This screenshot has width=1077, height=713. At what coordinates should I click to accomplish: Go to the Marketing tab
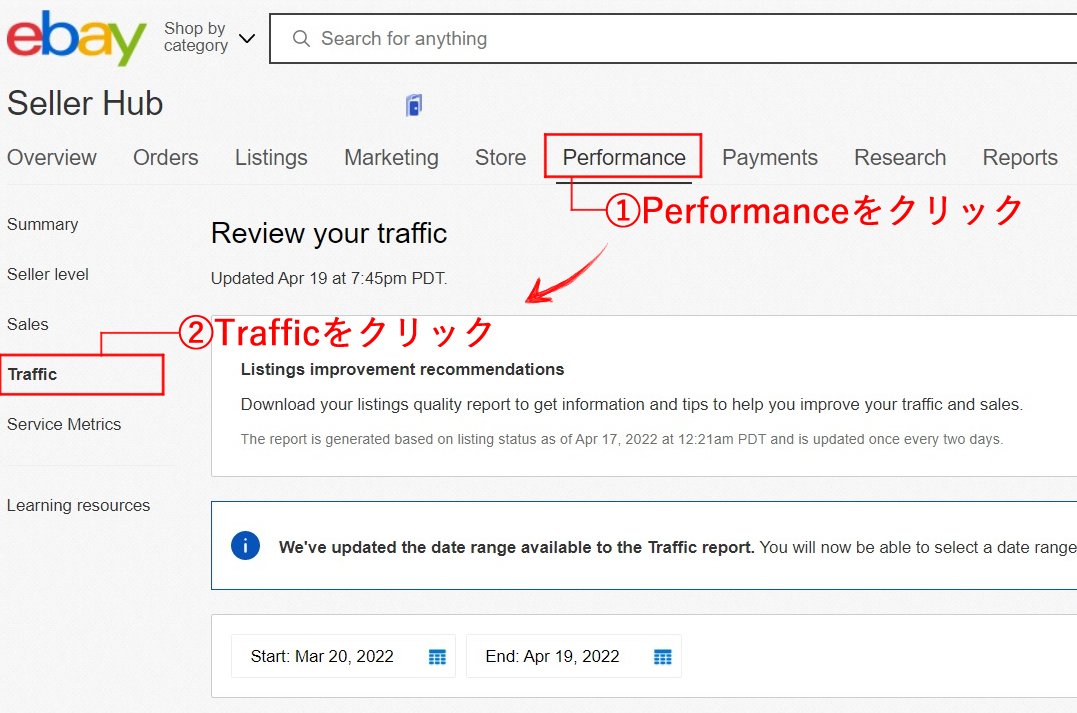click(391, 158)
